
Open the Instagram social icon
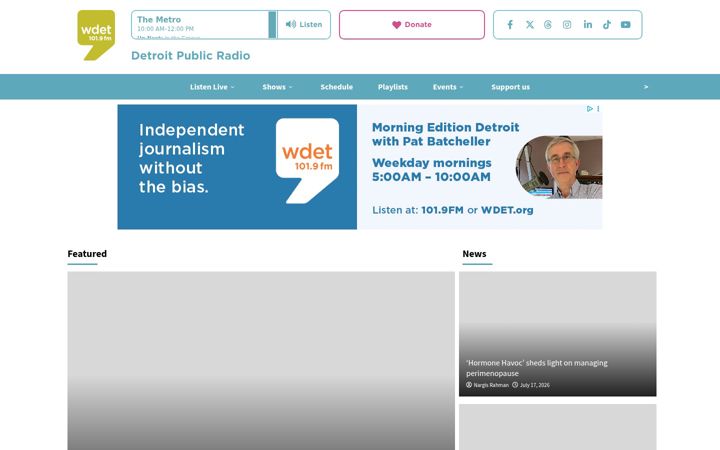coord(567,25)
